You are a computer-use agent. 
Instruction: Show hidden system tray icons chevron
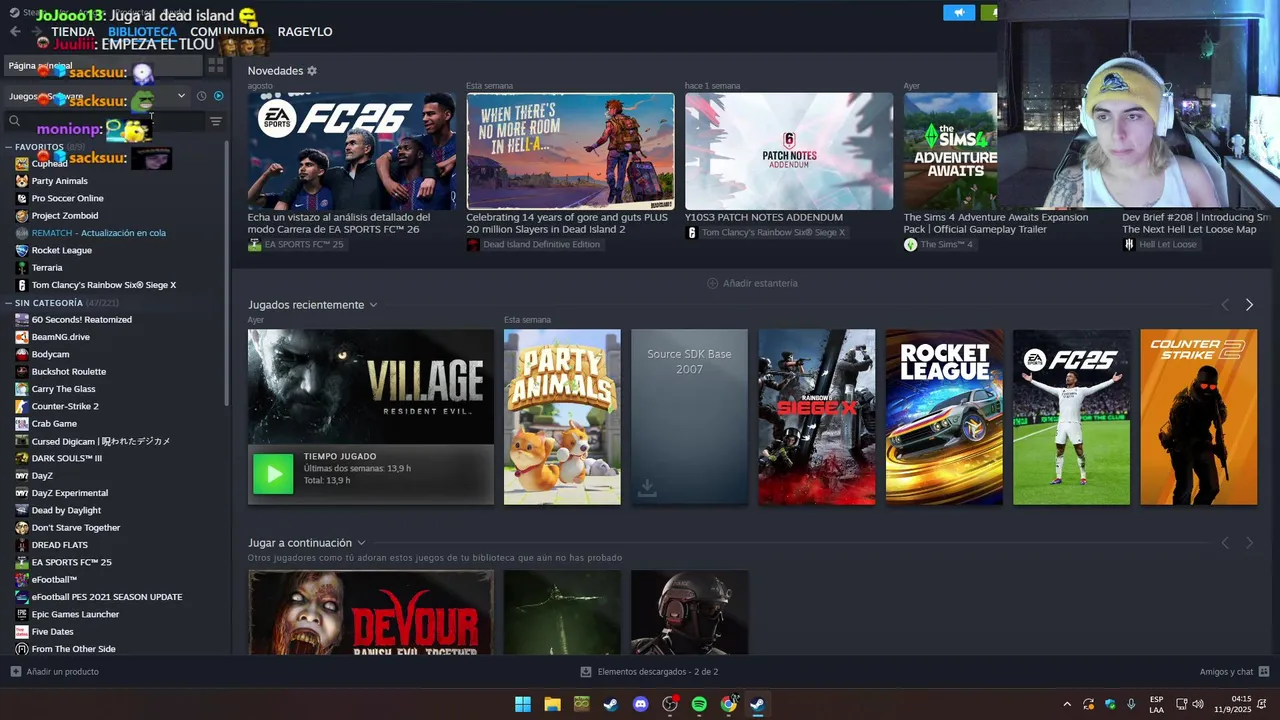click(x=1066, y=704)
